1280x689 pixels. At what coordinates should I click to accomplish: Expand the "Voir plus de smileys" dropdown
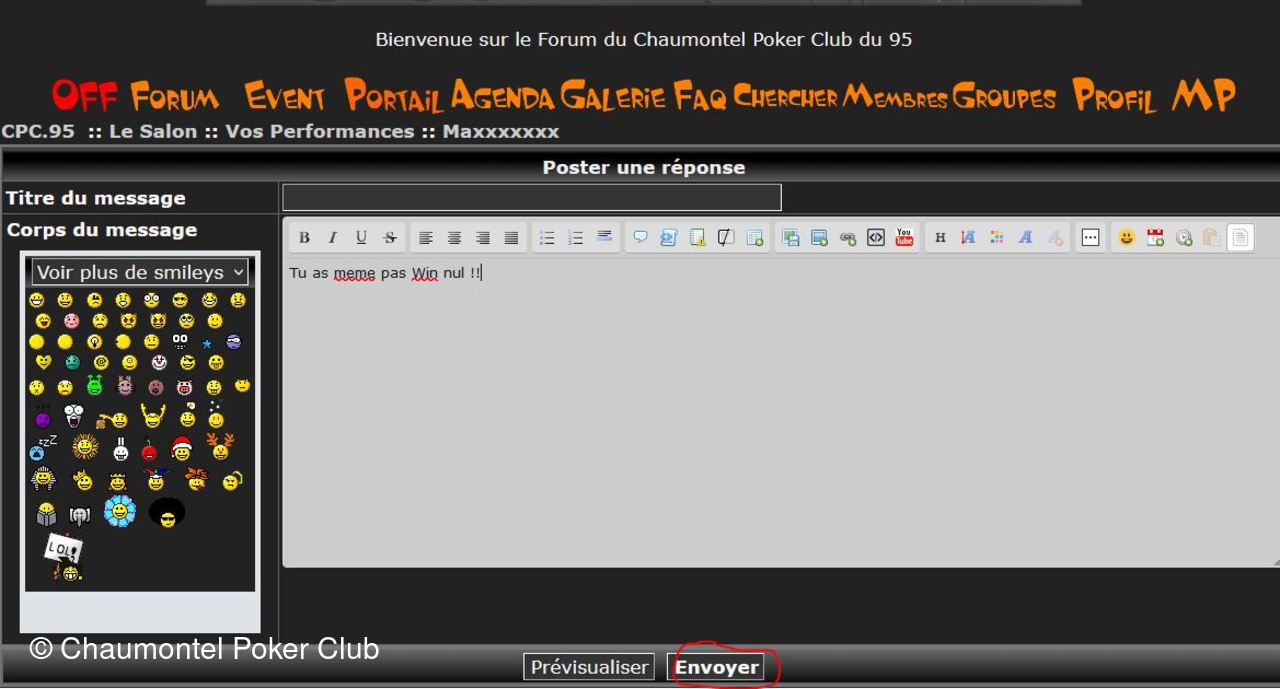pyautogui.click(x=140, y=272)
